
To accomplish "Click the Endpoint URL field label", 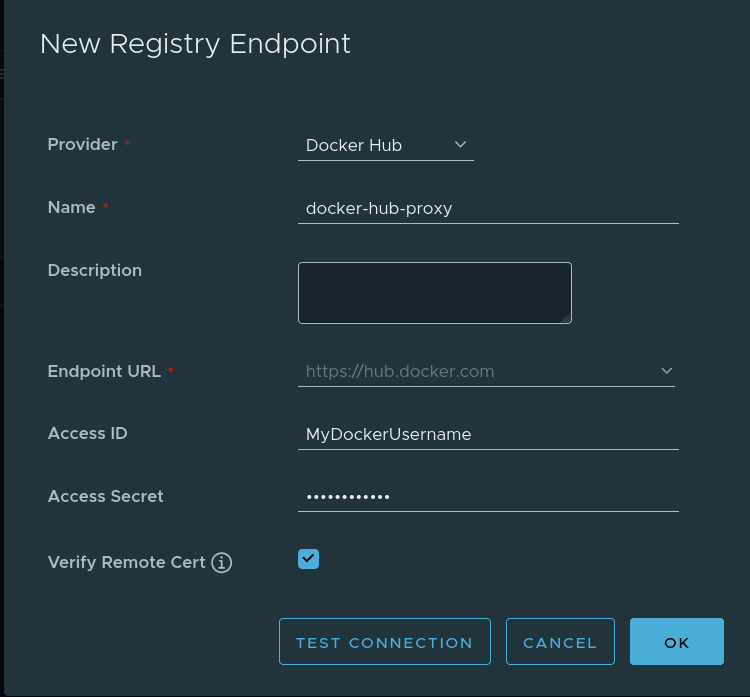I will [x=104, y=371].
